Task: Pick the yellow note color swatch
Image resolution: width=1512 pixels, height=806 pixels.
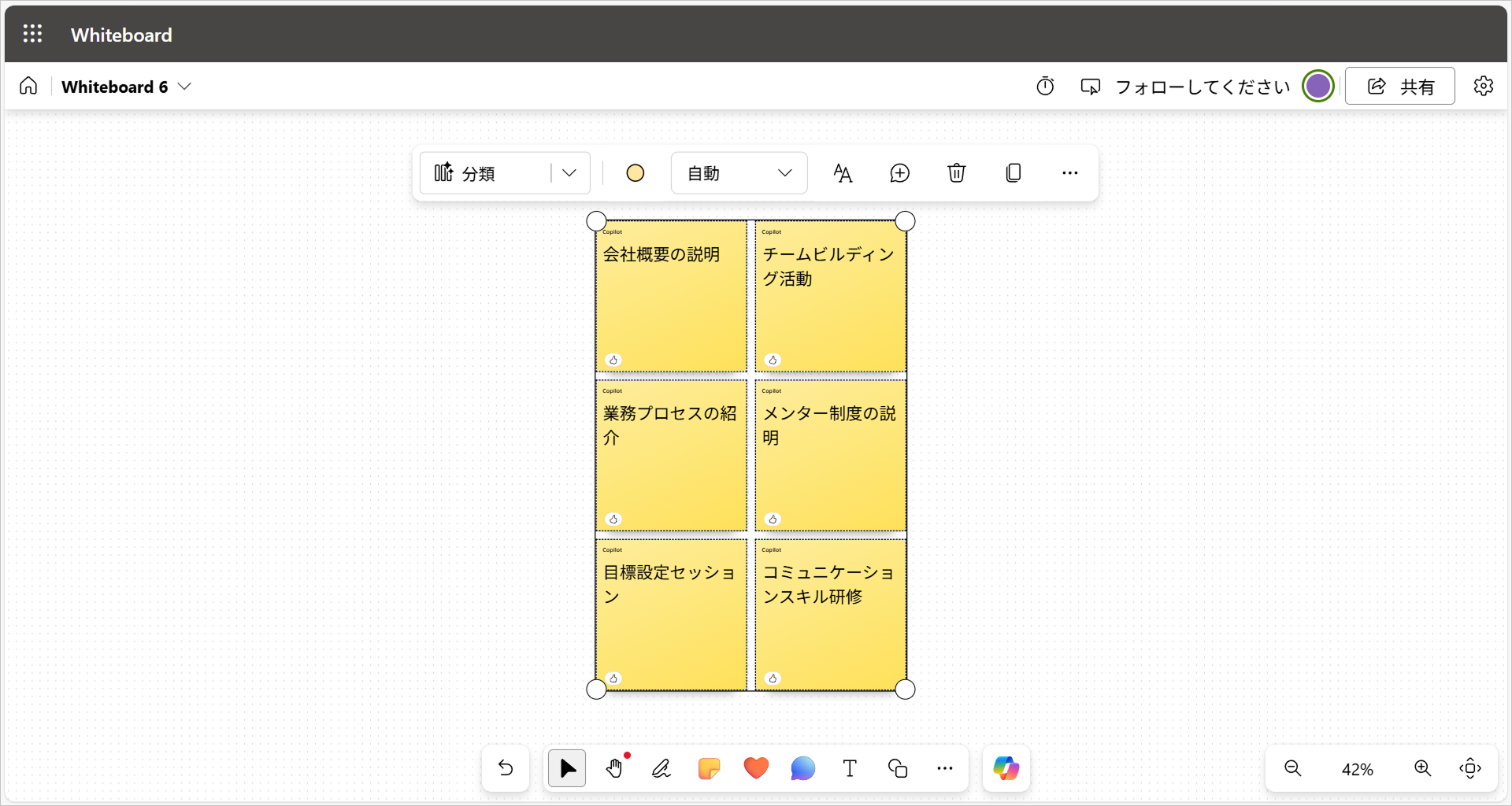Action: [x=636, y=173]
